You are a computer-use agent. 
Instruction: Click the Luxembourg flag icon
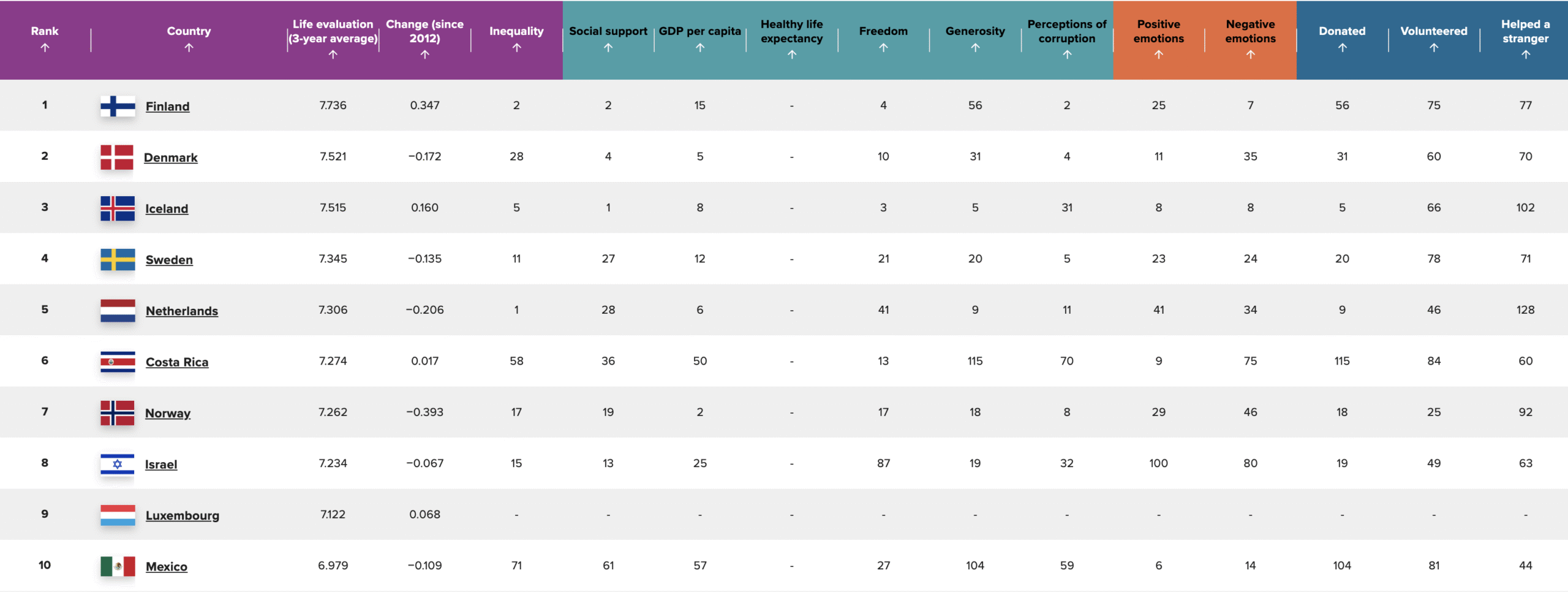[x=118, y=515]
